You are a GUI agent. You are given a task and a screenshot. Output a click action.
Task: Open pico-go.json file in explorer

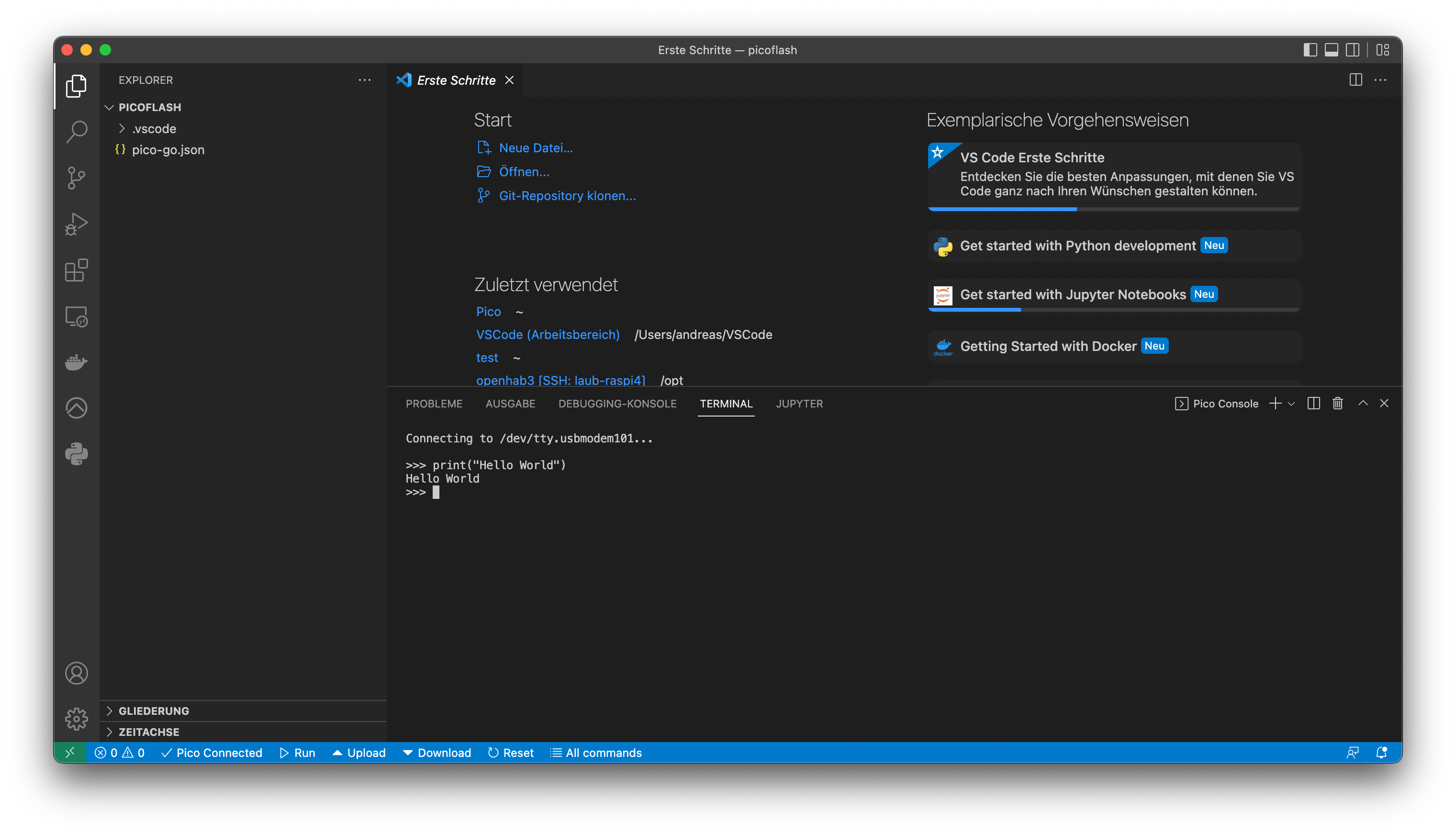pyautogui.click(x=168, y=149)
